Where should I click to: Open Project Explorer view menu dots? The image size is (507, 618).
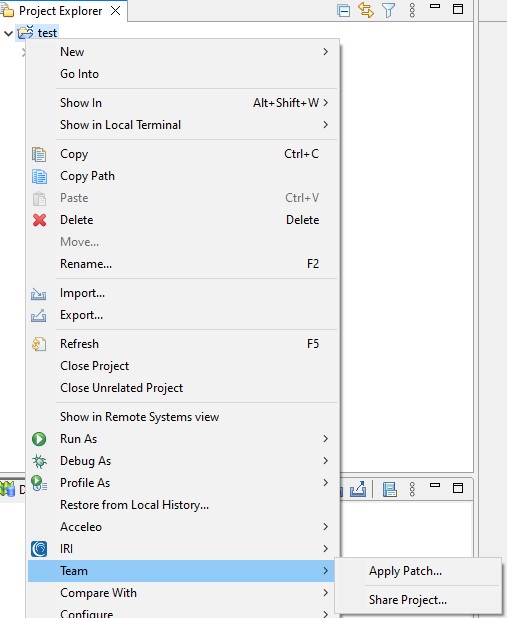coord(412,10)
